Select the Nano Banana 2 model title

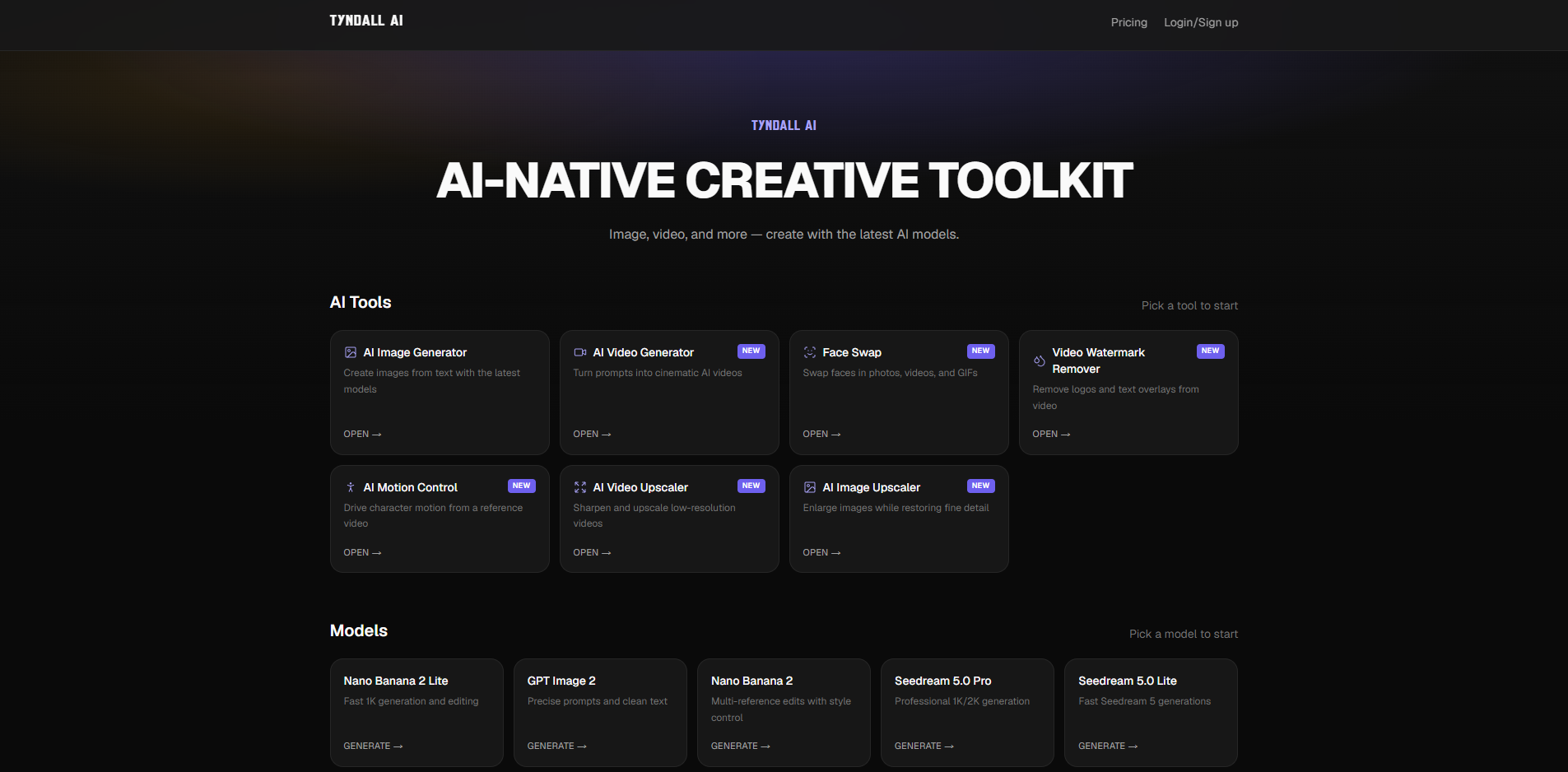752,681
